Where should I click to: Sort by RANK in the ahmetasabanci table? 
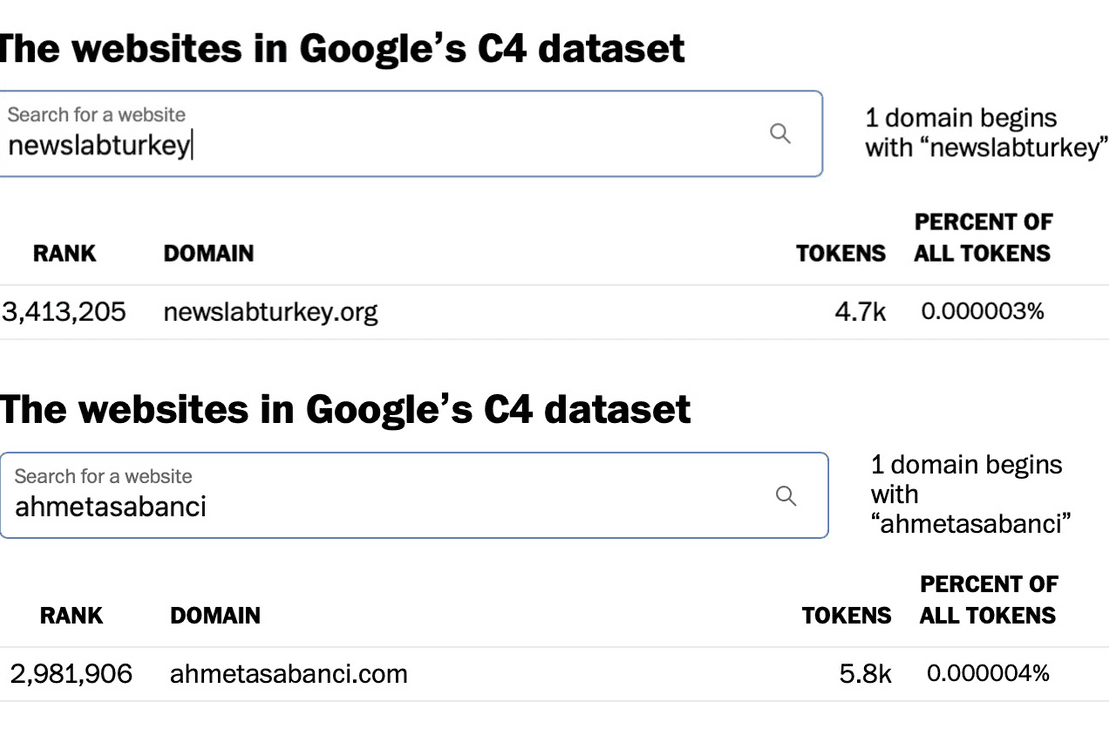pos(71,615)
